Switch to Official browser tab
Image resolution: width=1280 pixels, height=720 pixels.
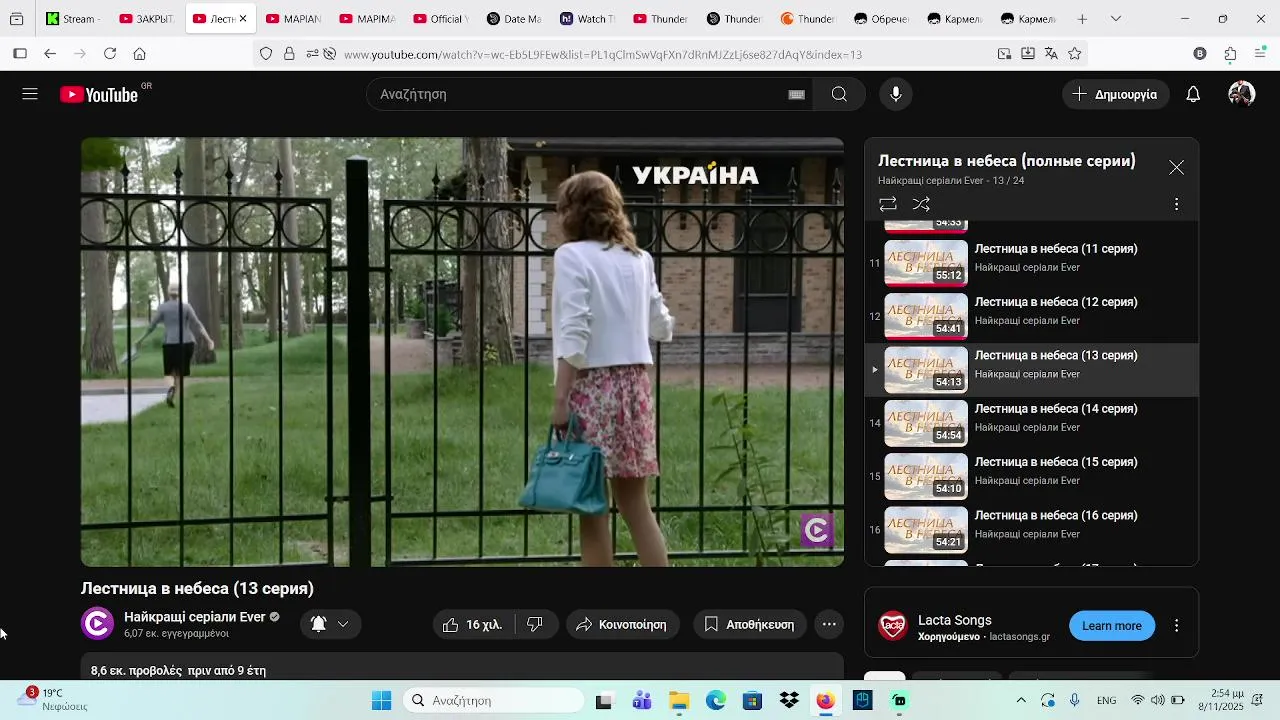coord(440,19)
